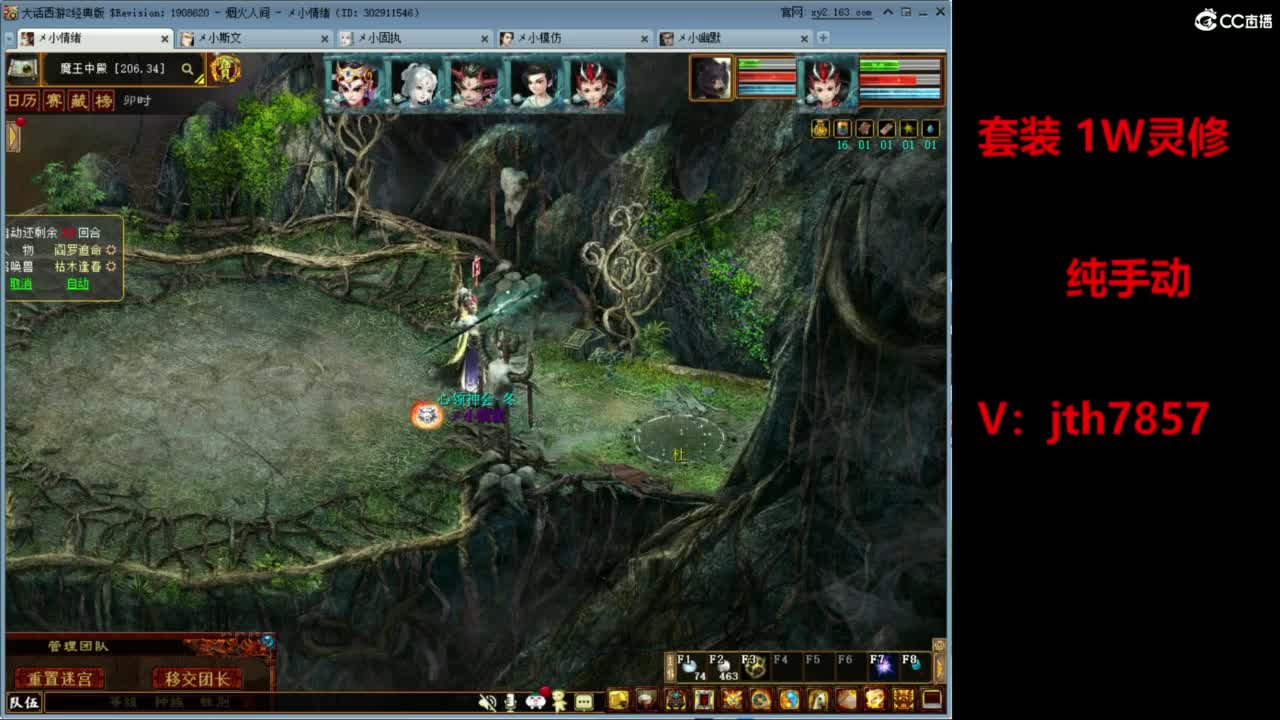The image size is (1280, 720).
Task: Open the yellow doll figure icon
Action: click(x=559, y=701)
